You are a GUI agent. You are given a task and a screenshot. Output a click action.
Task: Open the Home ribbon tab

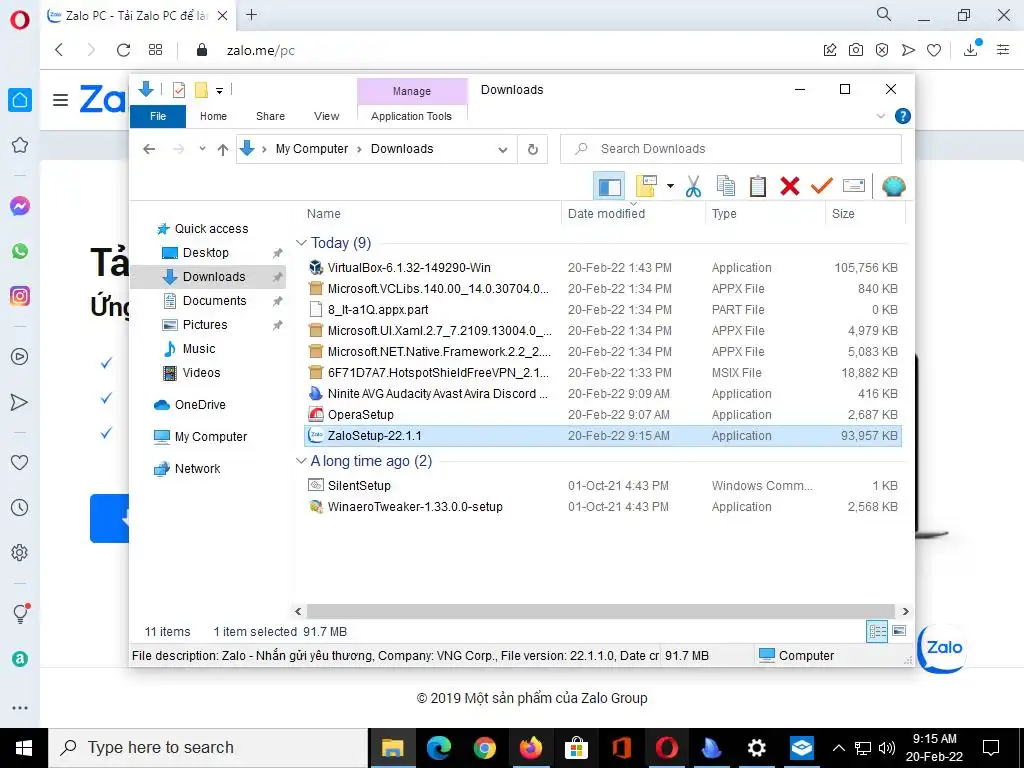[x=214, y=116]
